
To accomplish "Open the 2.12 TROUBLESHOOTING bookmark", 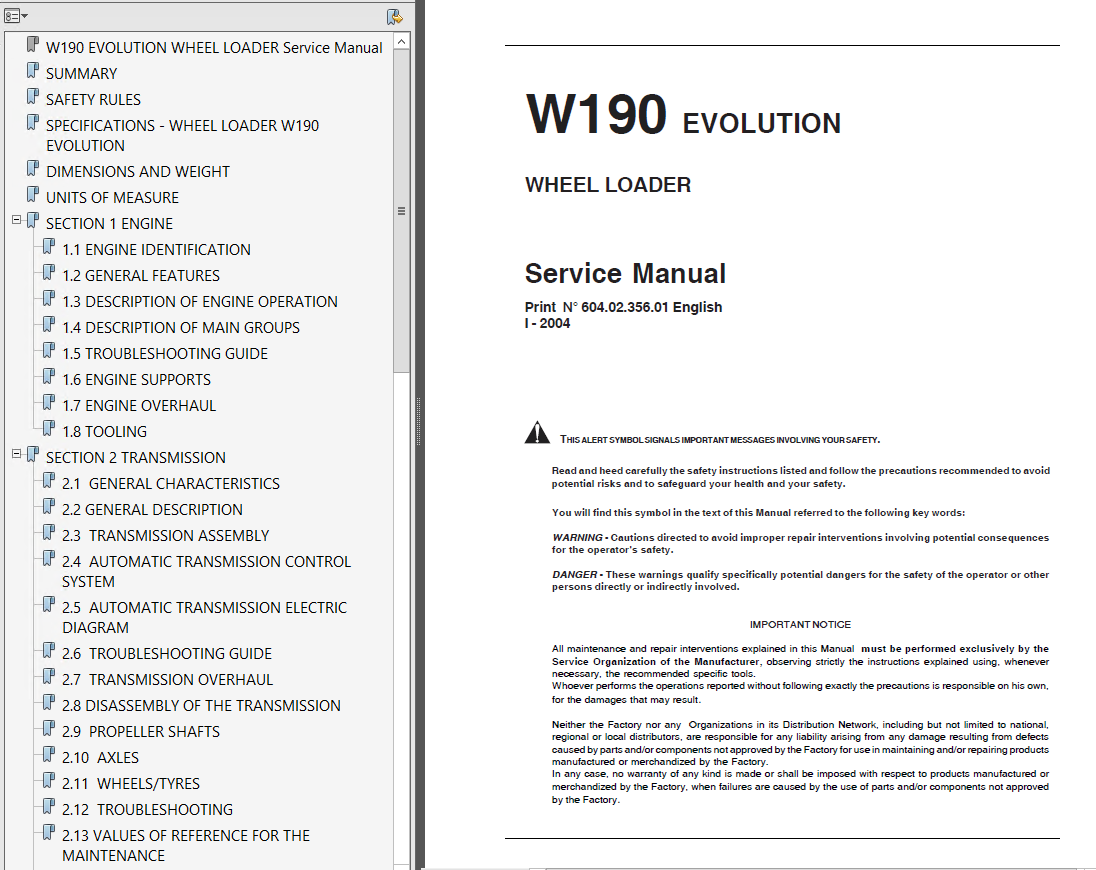I will pyautogui.click(x=147, y=809).
